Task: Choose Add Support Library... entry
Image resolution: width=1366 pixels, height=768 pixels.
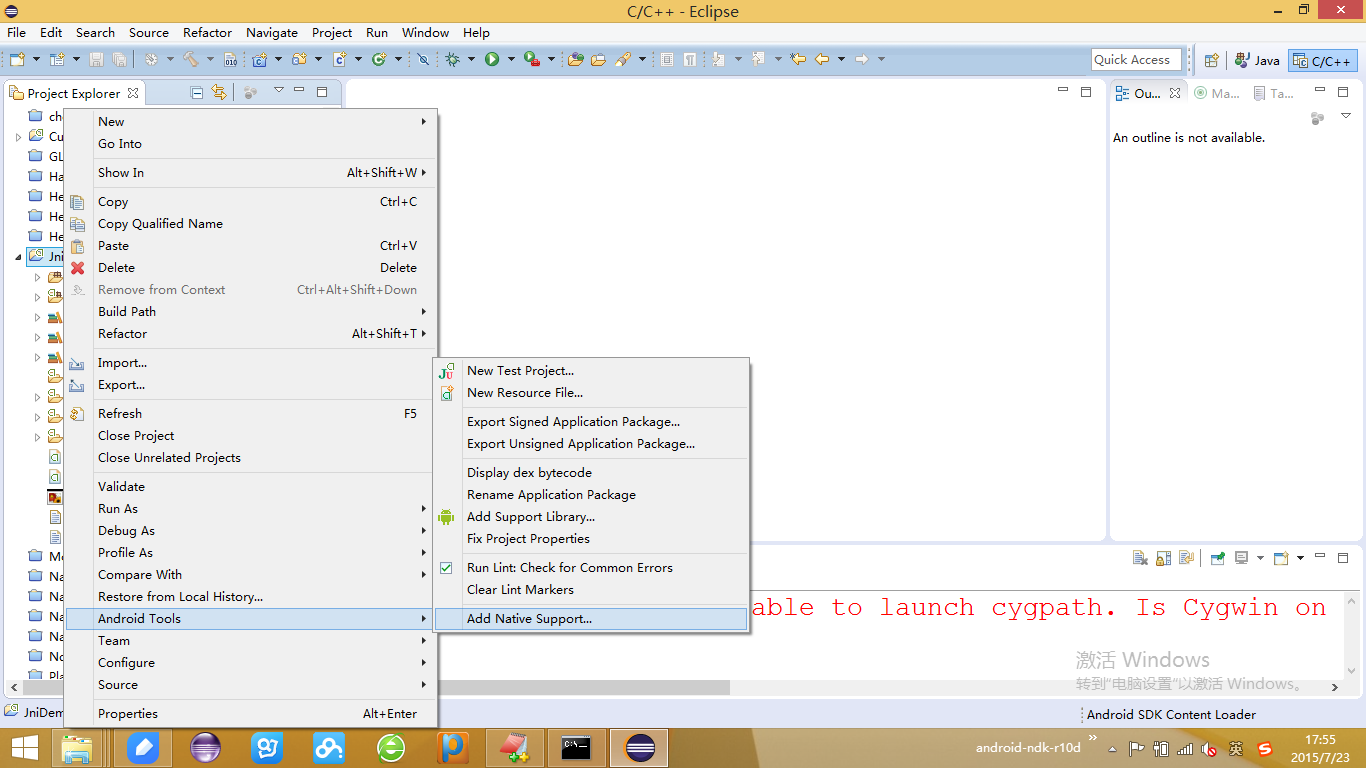Action: click(x=591, y=516)
